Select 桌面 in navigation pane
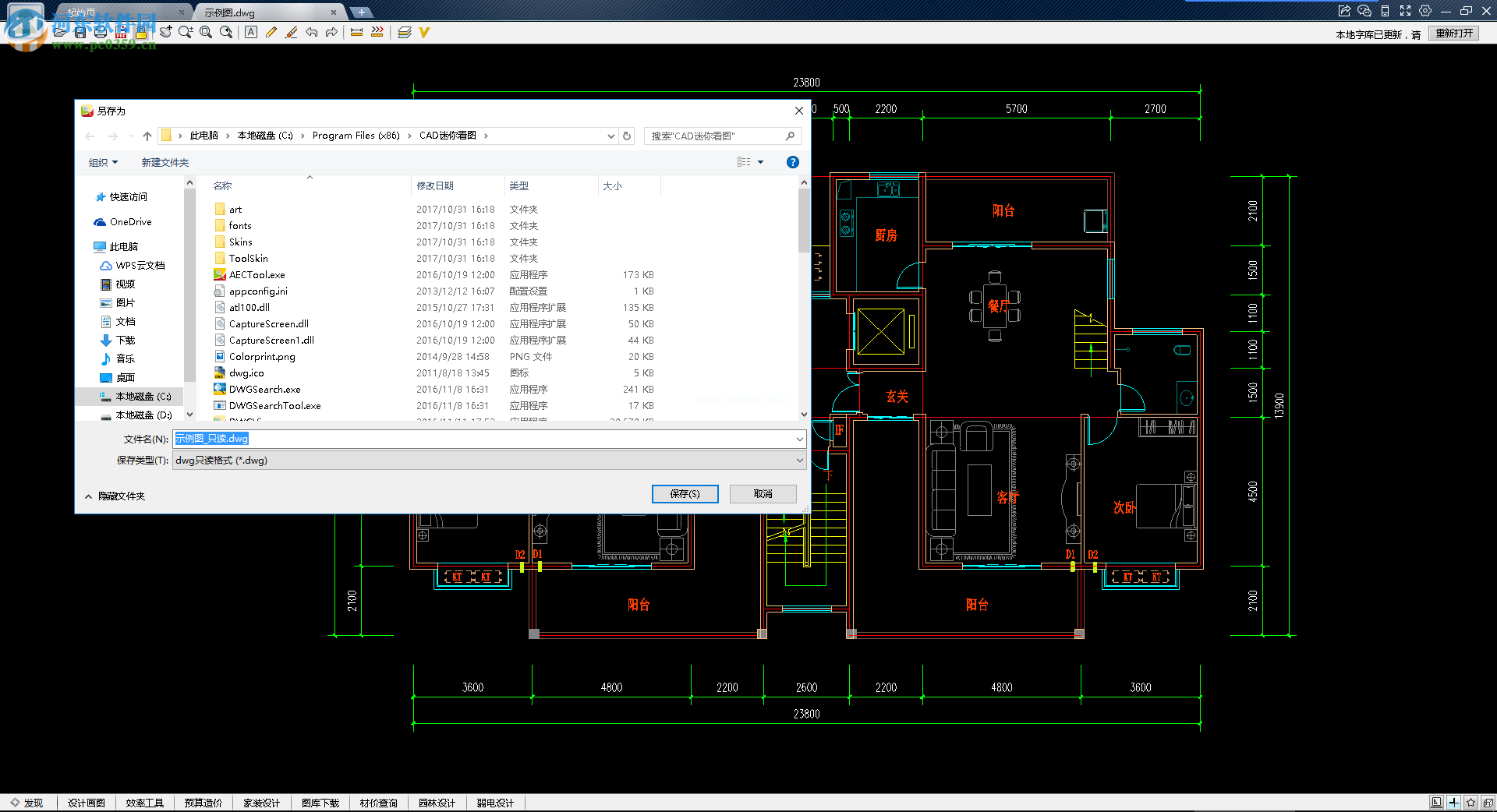This screenshot has width=1497, height=812. tap(118, 377)
